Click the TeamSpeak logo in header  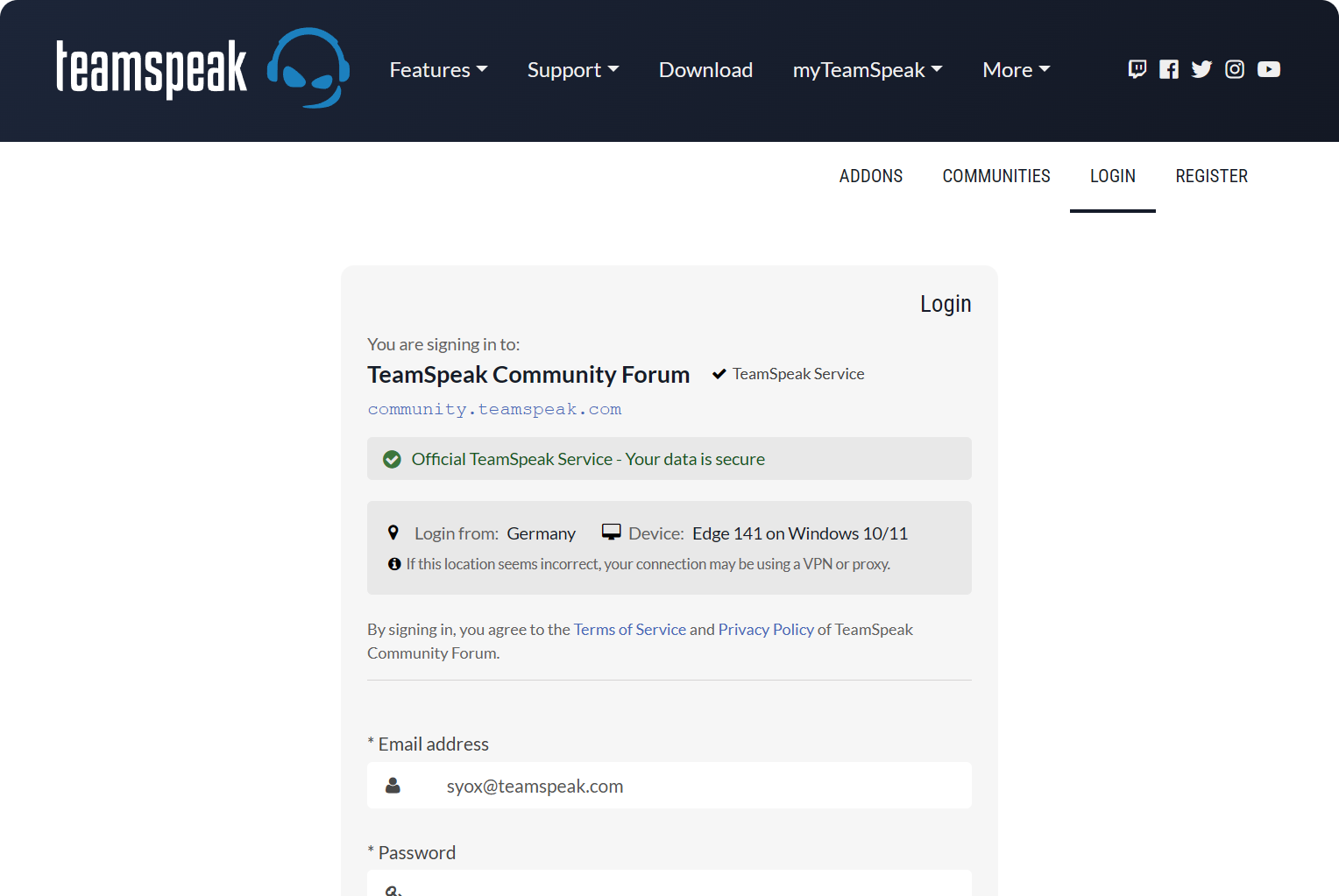[x=202, y=68]
